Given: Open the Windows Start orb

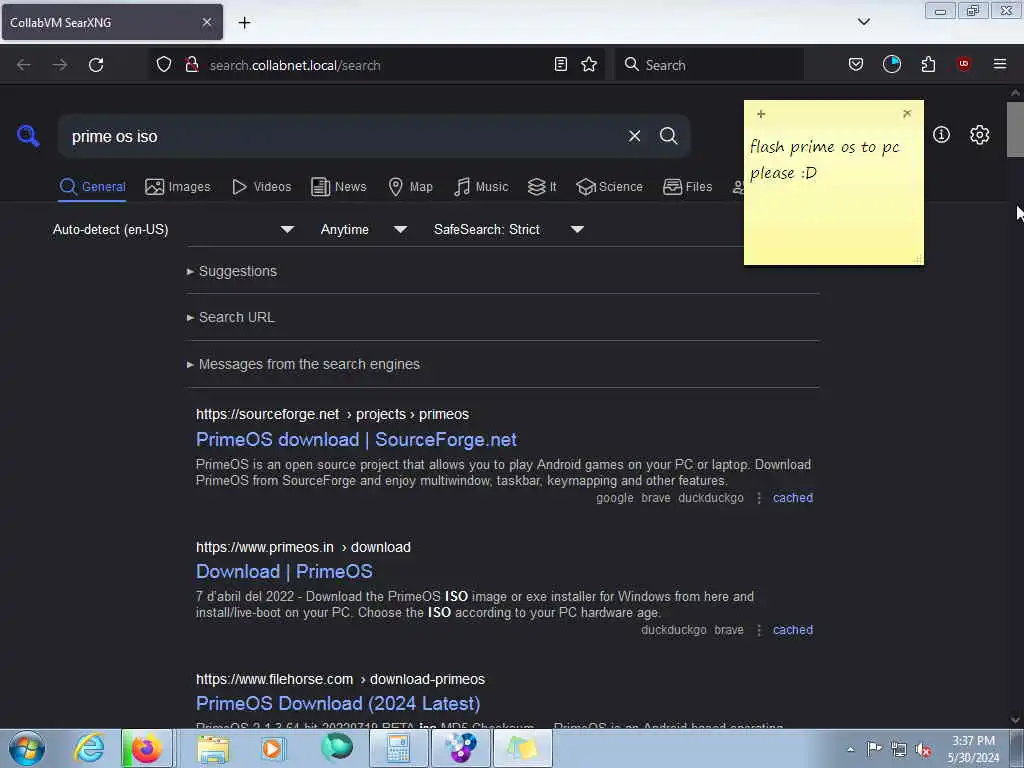Looking at the screenshot, I should (27, 748).
